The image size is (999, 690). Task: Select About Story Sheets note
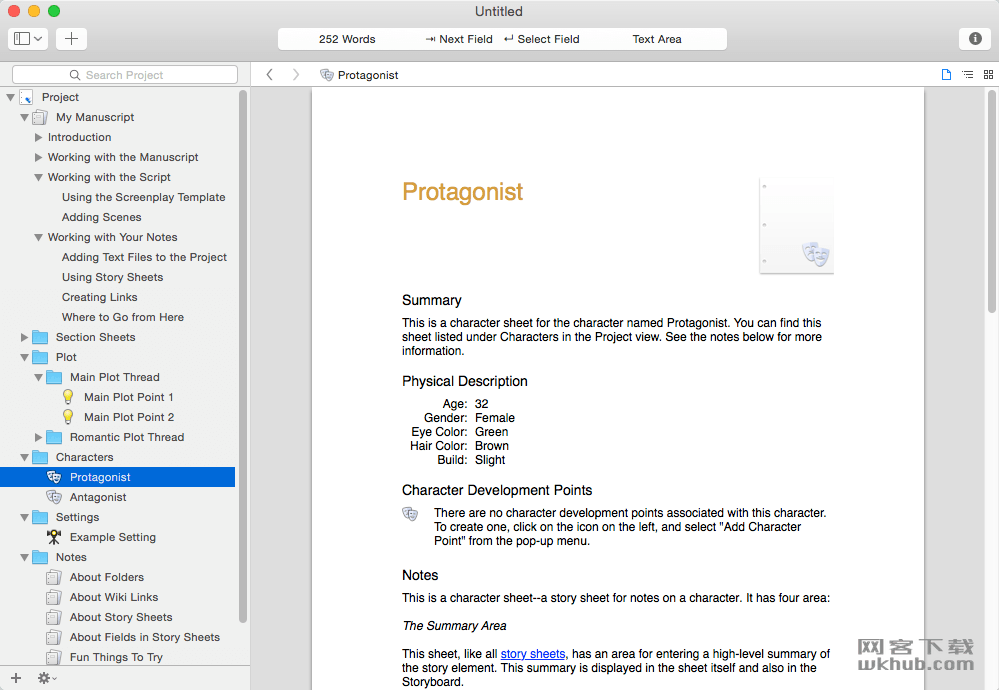tap(121, 617)
